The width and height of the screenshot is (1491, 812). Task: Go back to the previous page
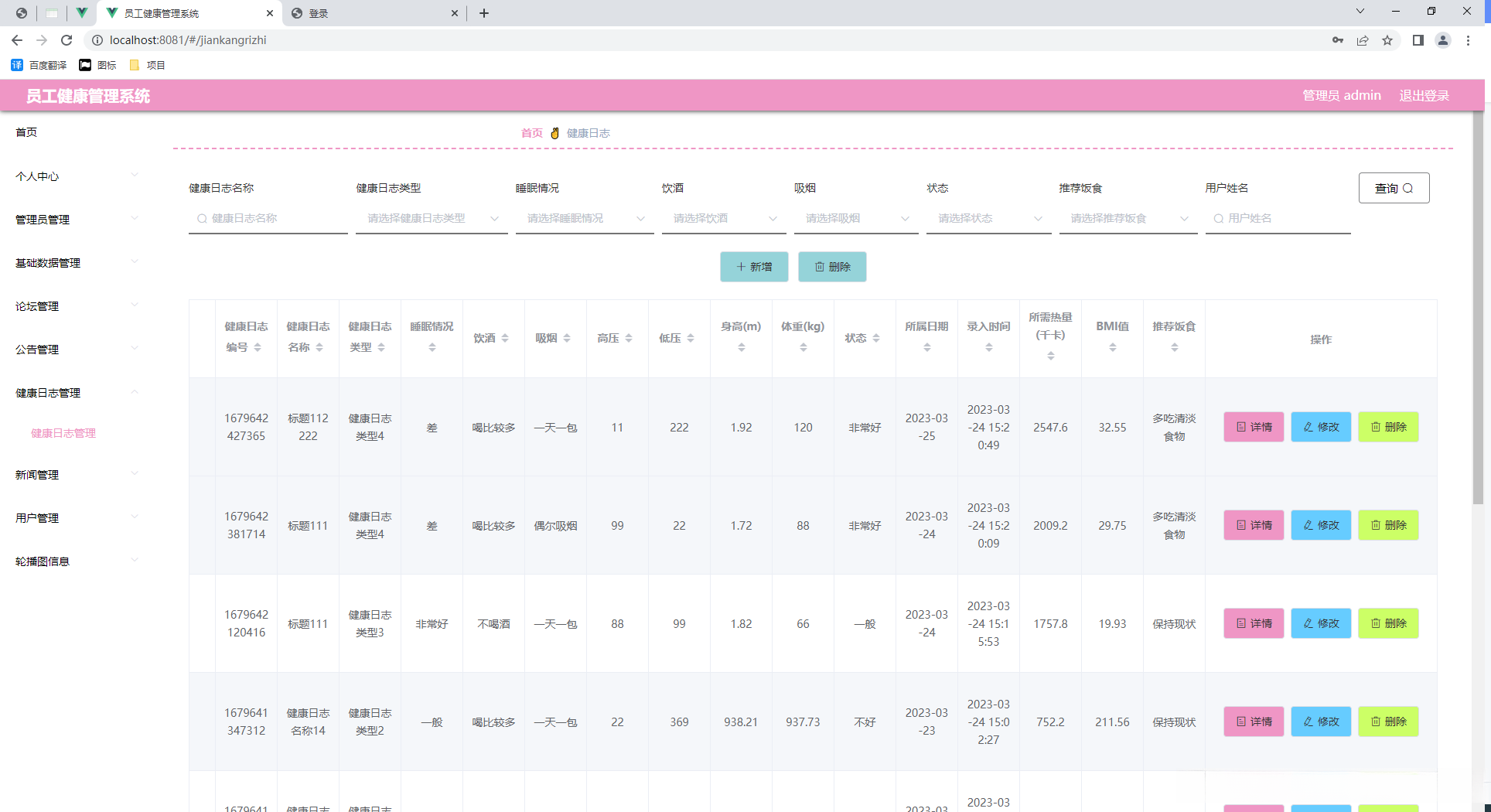[17, 40]
